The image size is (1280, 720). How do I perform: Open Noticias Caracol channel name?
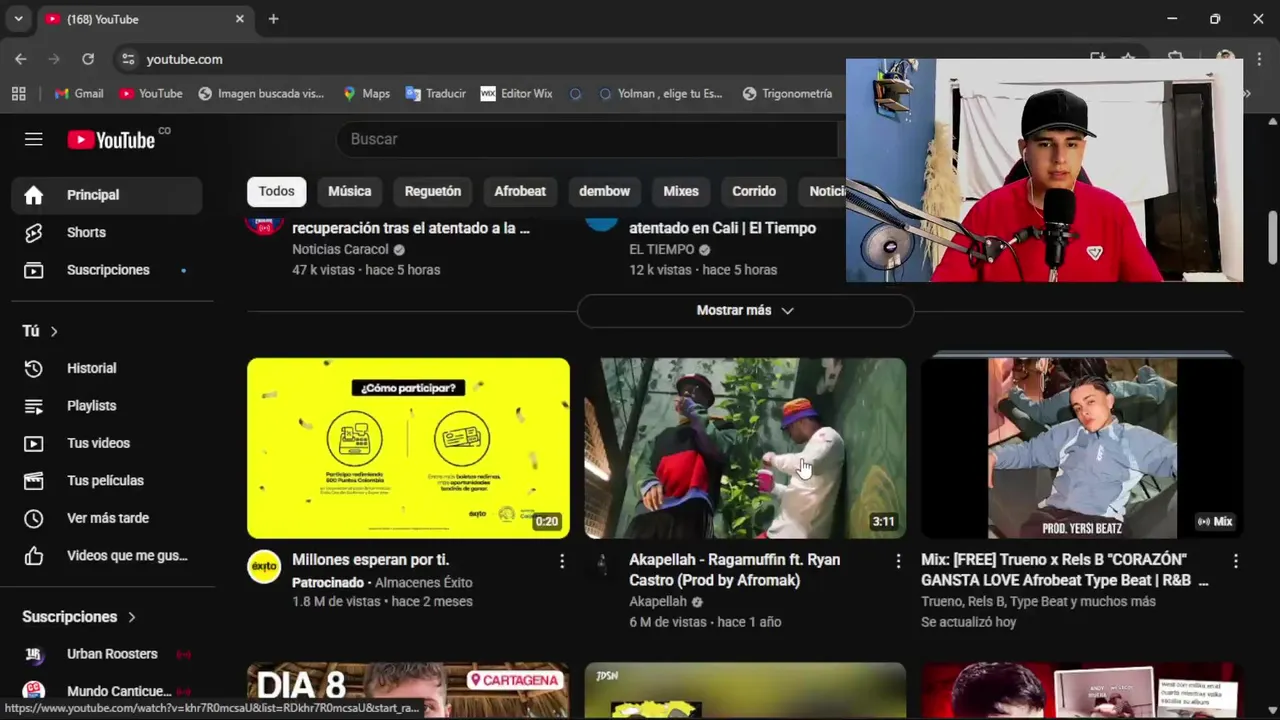click(340, 249)
